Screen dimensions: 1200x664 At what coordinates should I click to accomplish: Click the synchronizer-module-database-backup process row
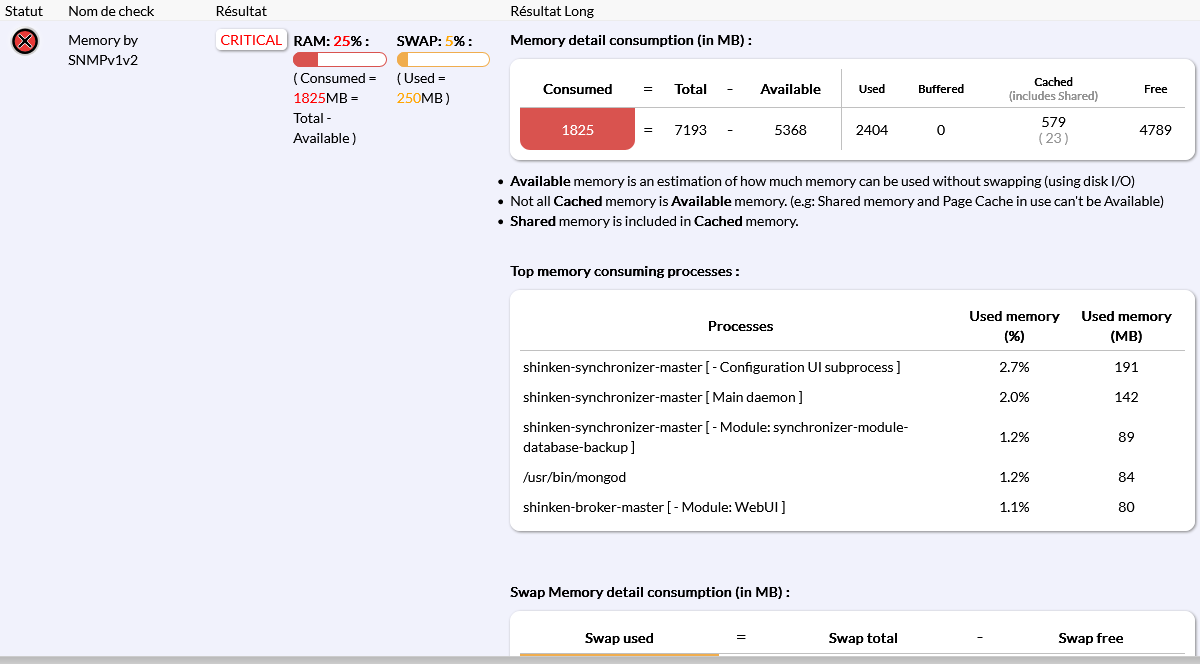click(x=714, y=437)
